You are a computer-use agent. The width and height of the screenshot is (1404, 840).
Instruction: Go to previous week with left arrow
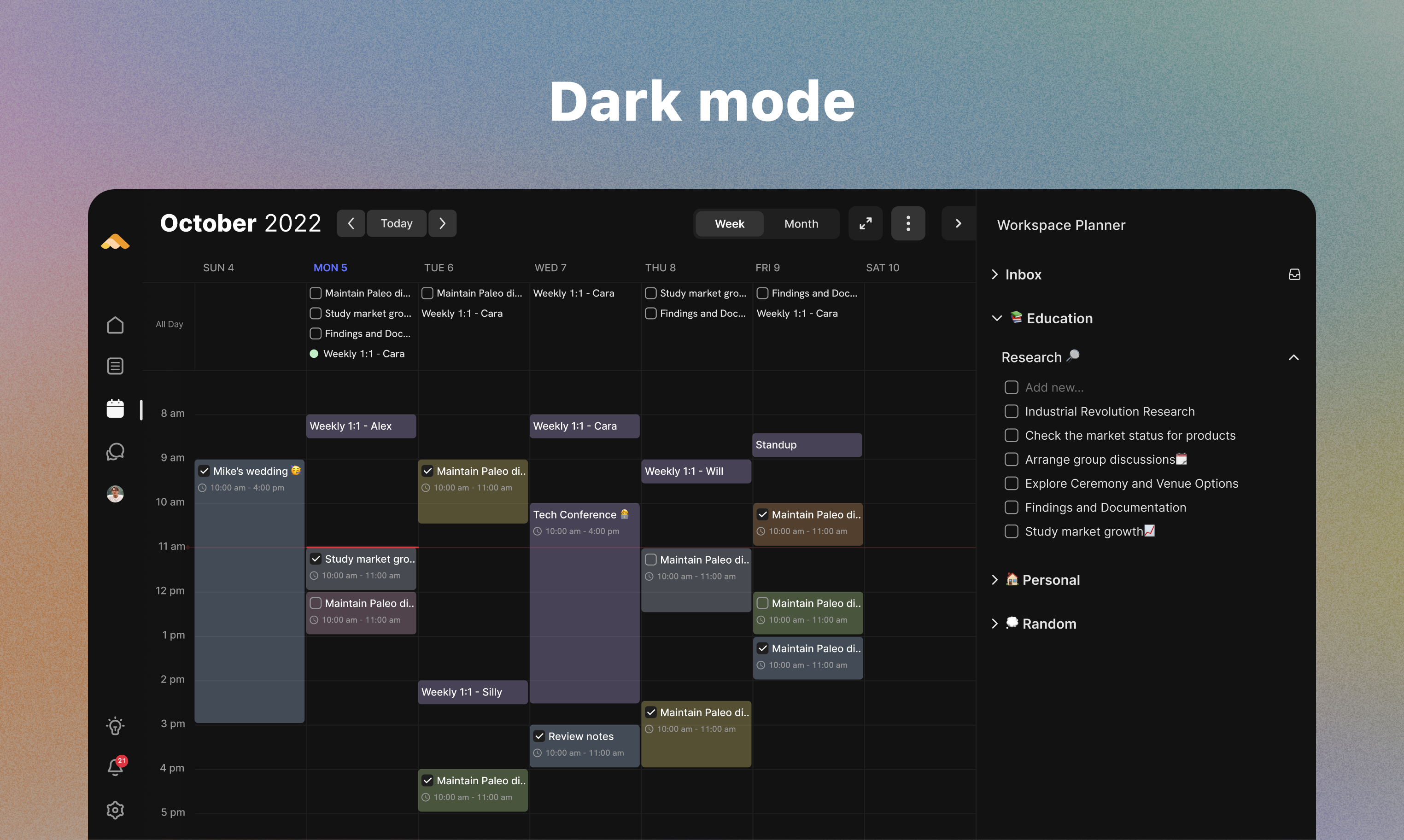351,223
